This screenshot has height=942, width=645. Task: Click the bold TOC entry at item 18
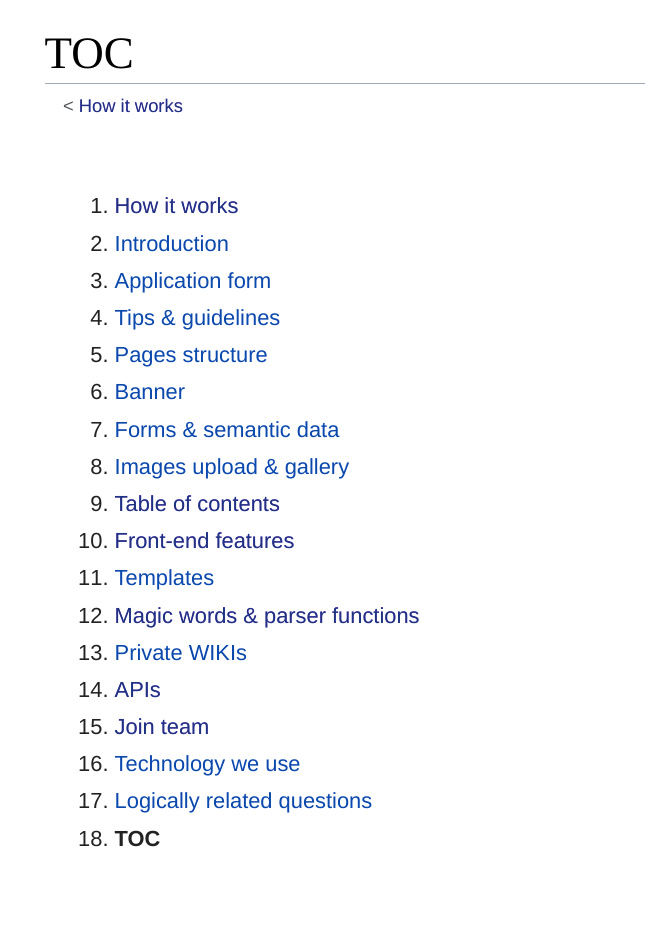click(137, 839)
